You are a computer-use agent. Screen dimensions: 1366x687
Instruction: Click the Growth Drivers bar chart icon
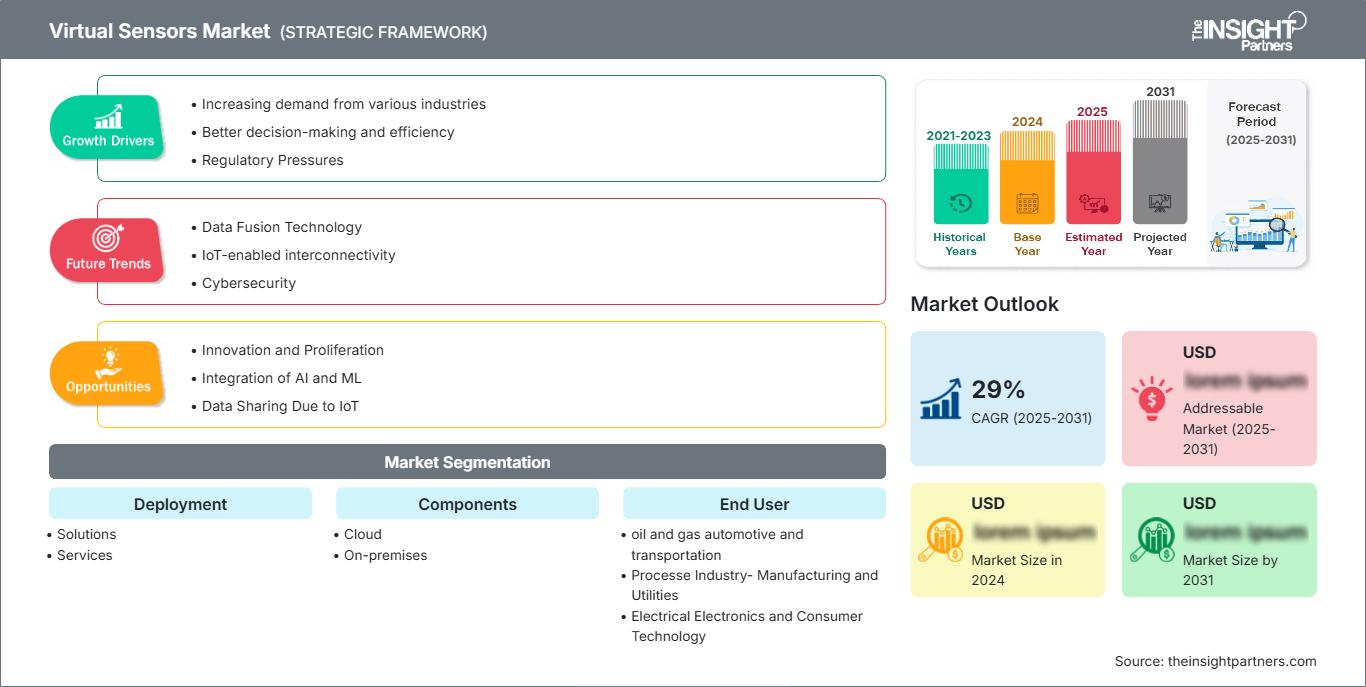108,116
